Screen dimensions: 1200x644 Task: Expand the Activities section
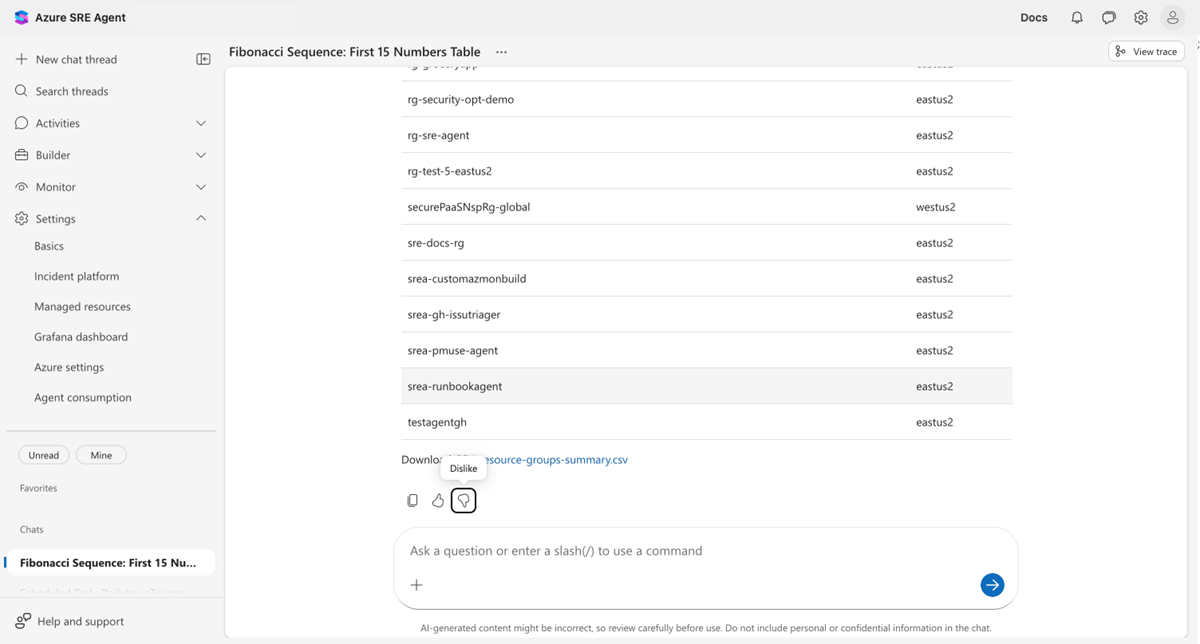pyautogui.click(x=110, y=123)
